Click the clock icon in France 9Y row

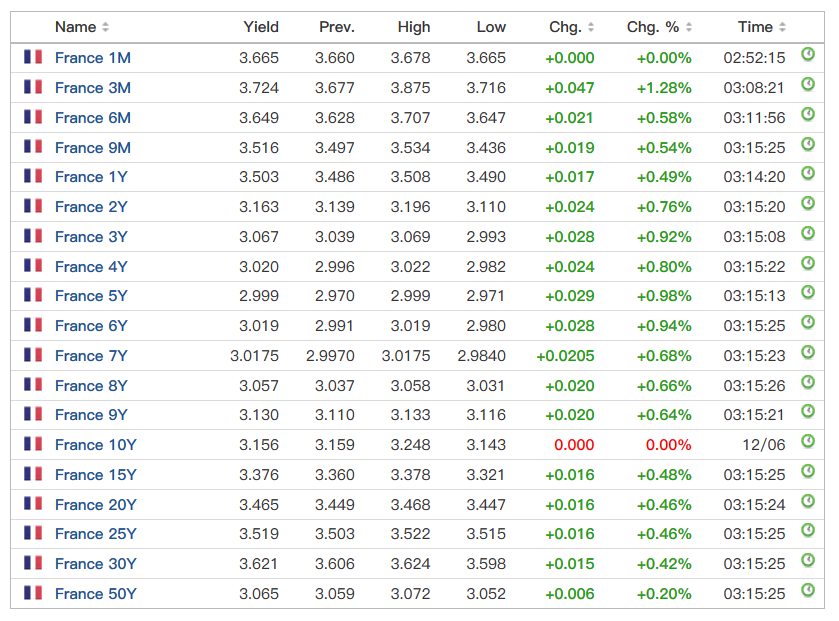pos(808,411)
